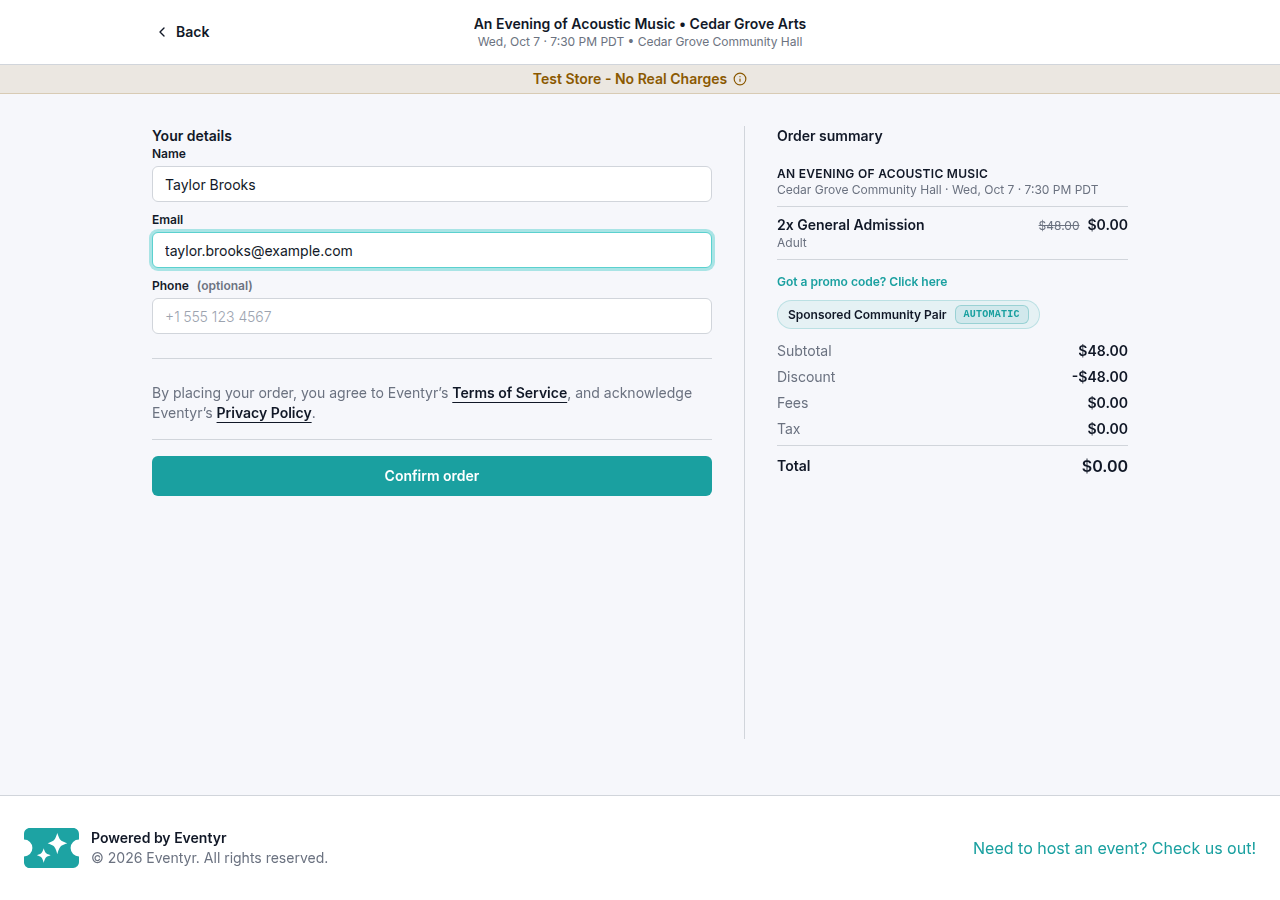Click the Eventyr ticket logo in footer
1280x900 pixels.
tap(51, 848)
